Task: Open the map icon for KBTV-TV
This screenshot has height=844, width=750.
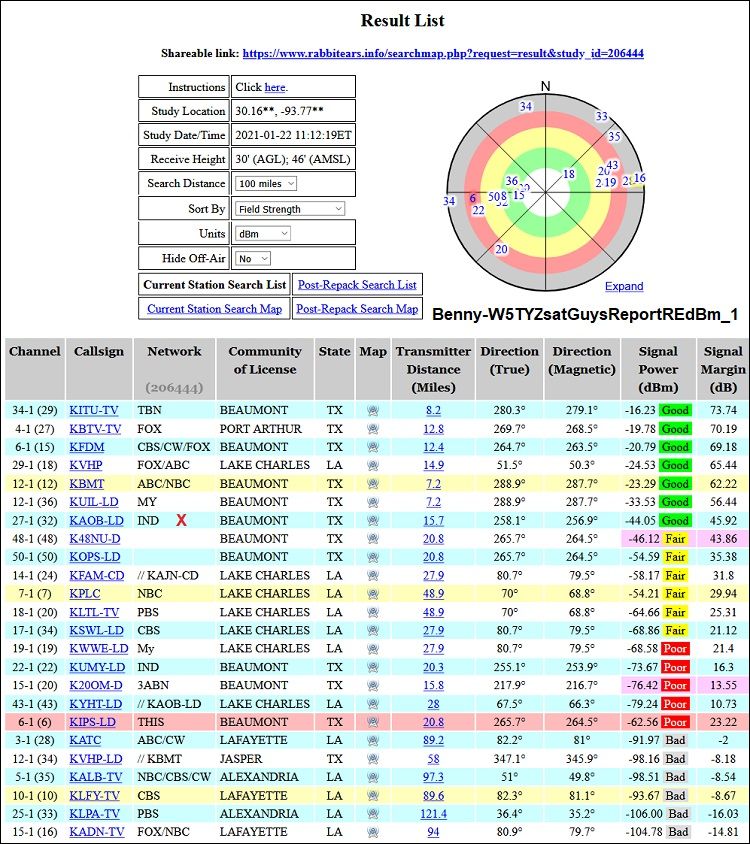Action: (x=372, y=429)
